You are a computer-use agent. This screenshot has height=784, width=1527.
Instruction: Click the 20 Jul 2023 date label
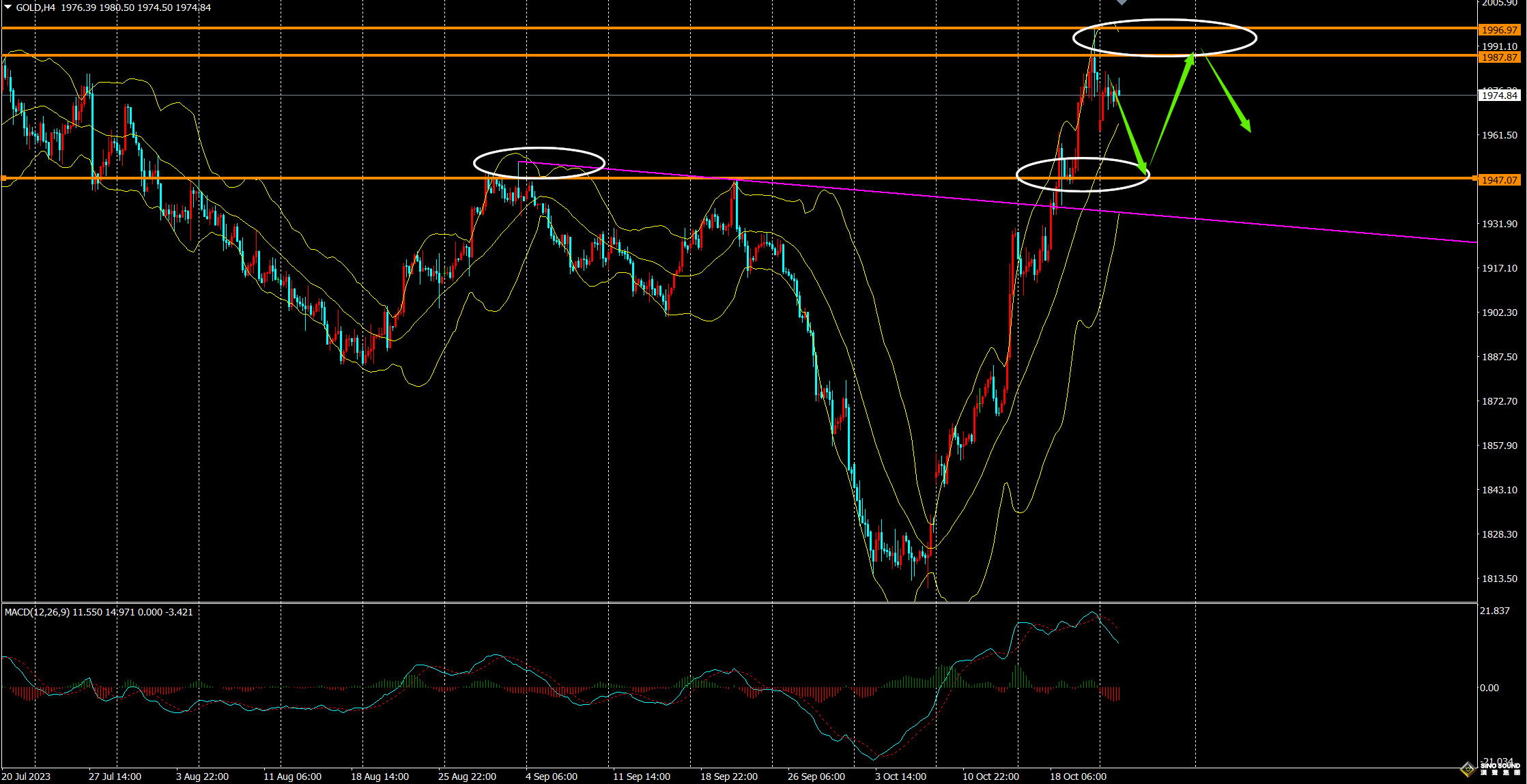point(26,776)
